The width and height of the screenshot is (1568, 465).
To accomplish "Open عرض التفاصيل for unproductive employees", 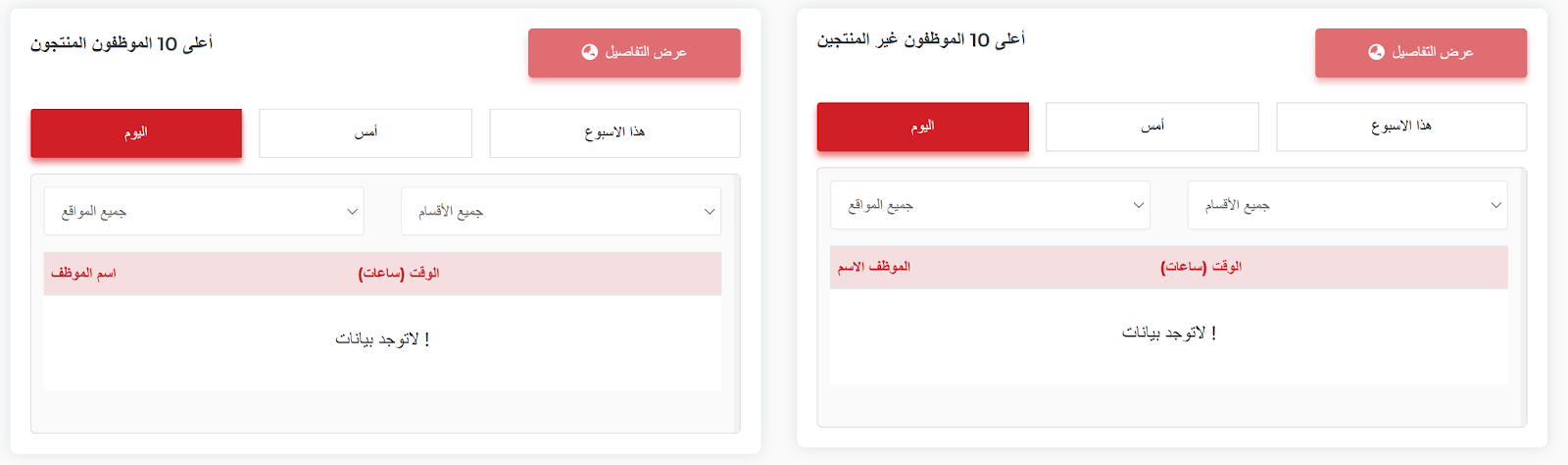I will coord(1421,53).
